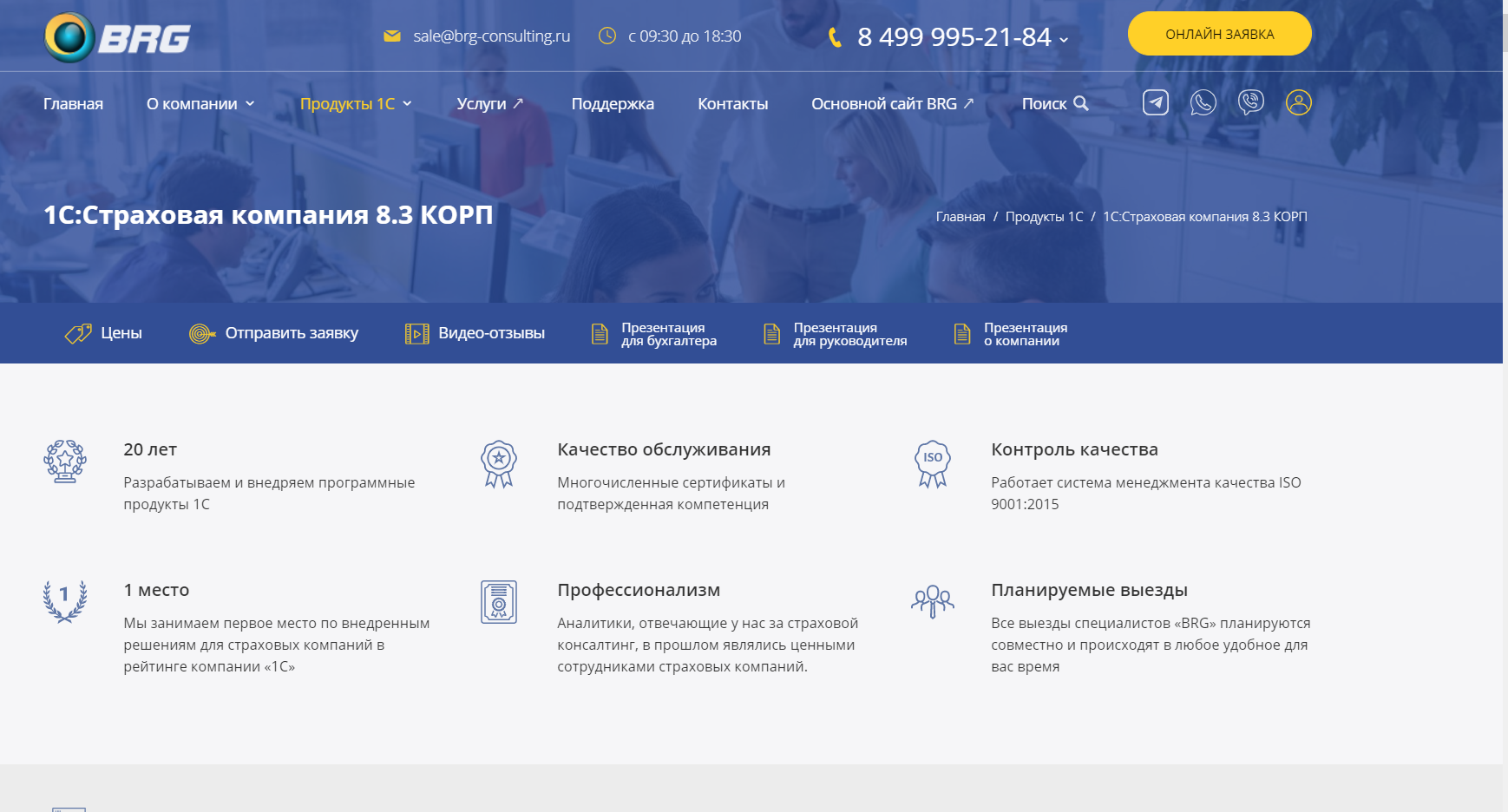1508x812 pixels.
Task: Open the Главная menu item
Action: click(x=74, y=103)
